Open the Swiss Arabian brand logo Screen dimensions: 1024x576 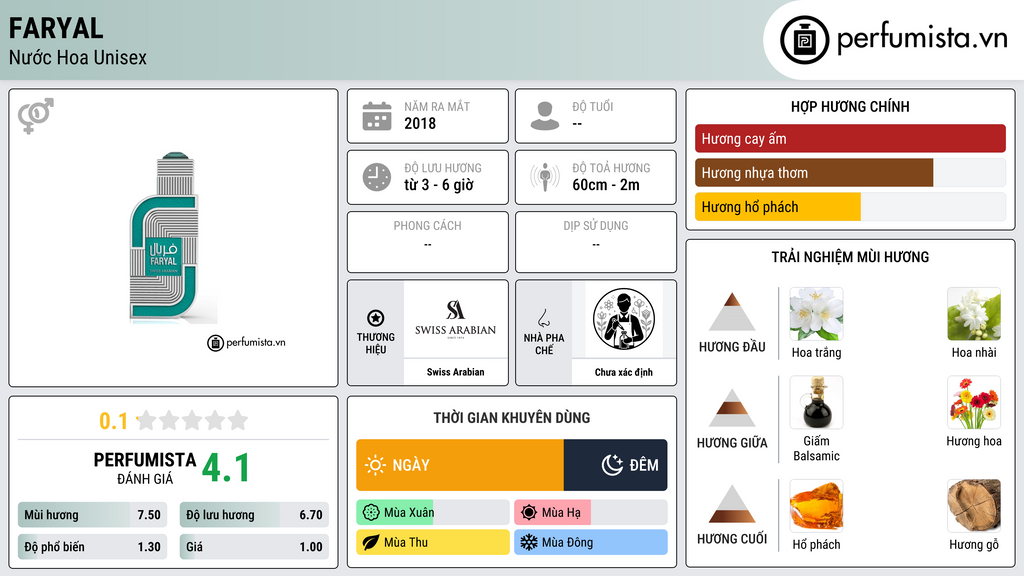455,319
